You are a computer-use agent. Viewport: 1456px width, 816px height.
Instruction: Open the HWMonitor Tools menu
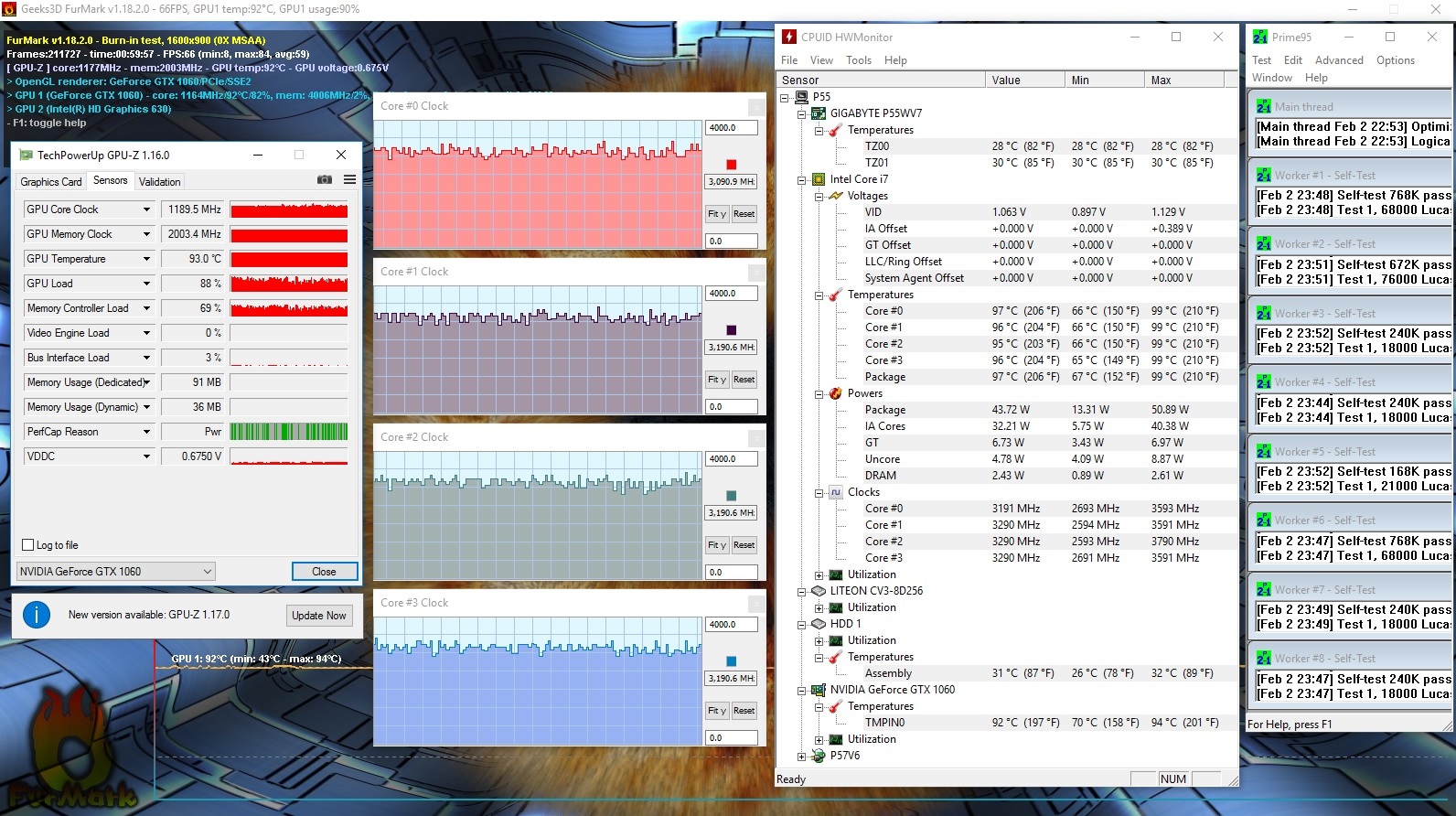(859, 60)
